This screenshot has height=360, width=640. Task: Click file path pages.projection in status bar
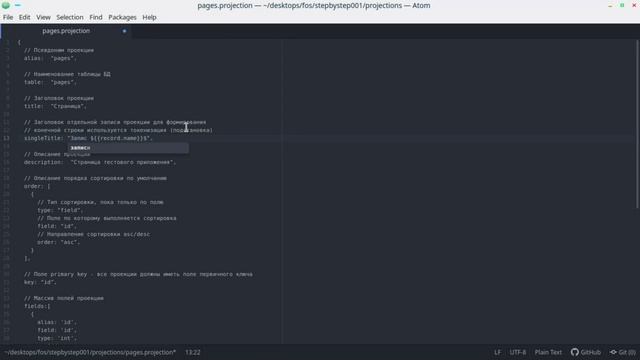point(90,352)
